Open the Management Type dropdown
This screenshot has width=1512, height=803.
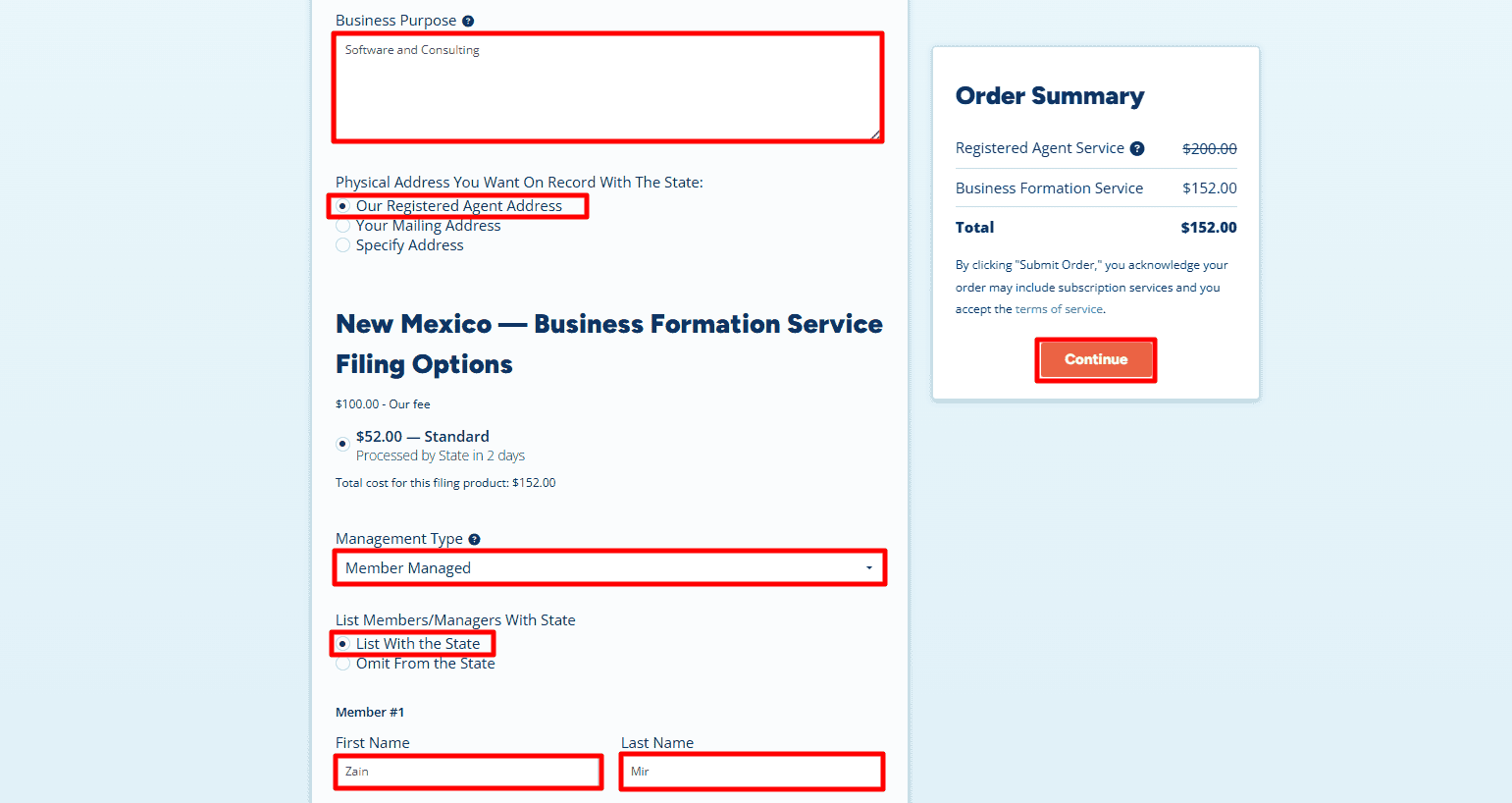[609, 567]
